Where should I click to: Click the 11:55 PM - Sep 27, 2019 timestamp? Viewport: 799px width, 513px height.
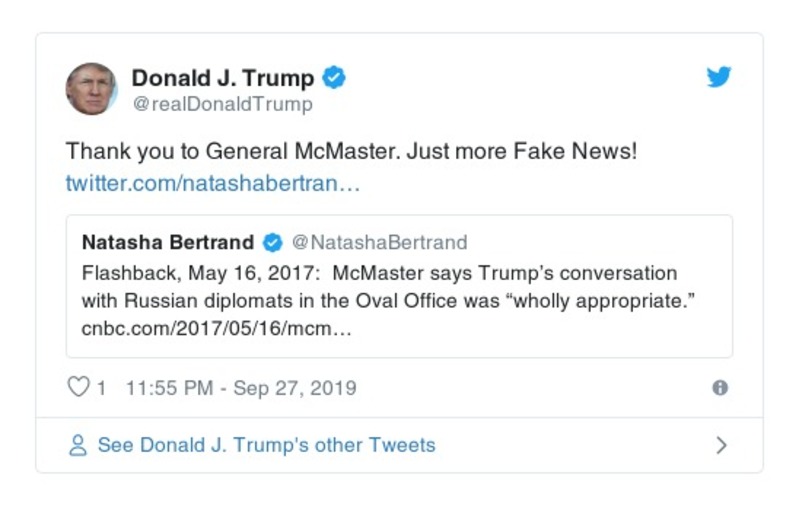pos(240,387)
